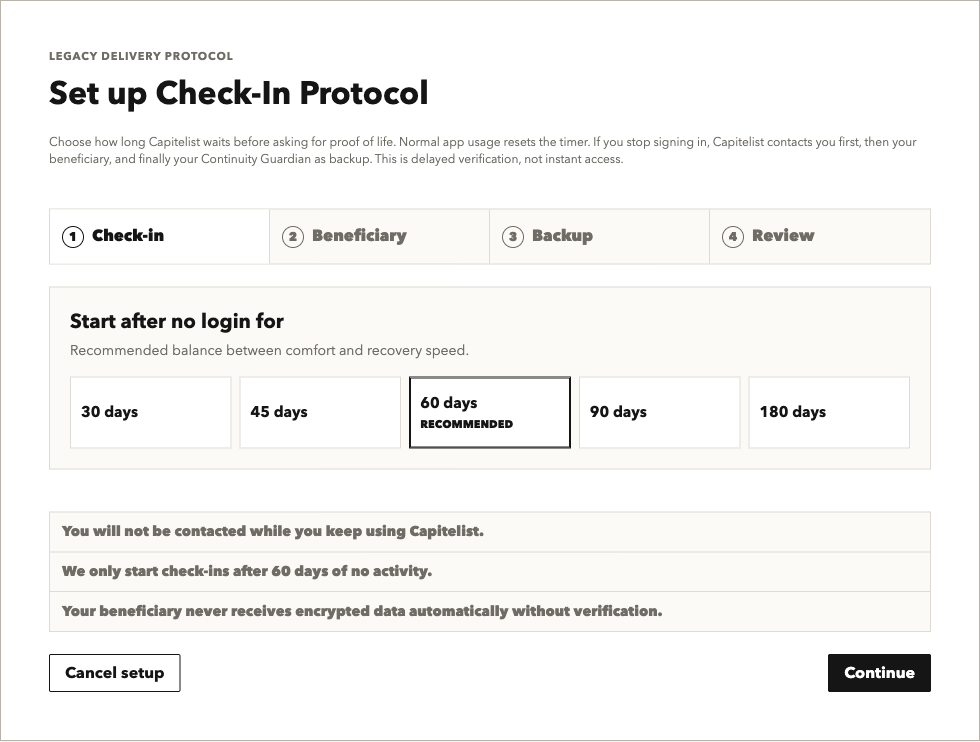980x742 pixels.
Task: Switch to the Beneficiary step tab
Action: pos(379,236)
